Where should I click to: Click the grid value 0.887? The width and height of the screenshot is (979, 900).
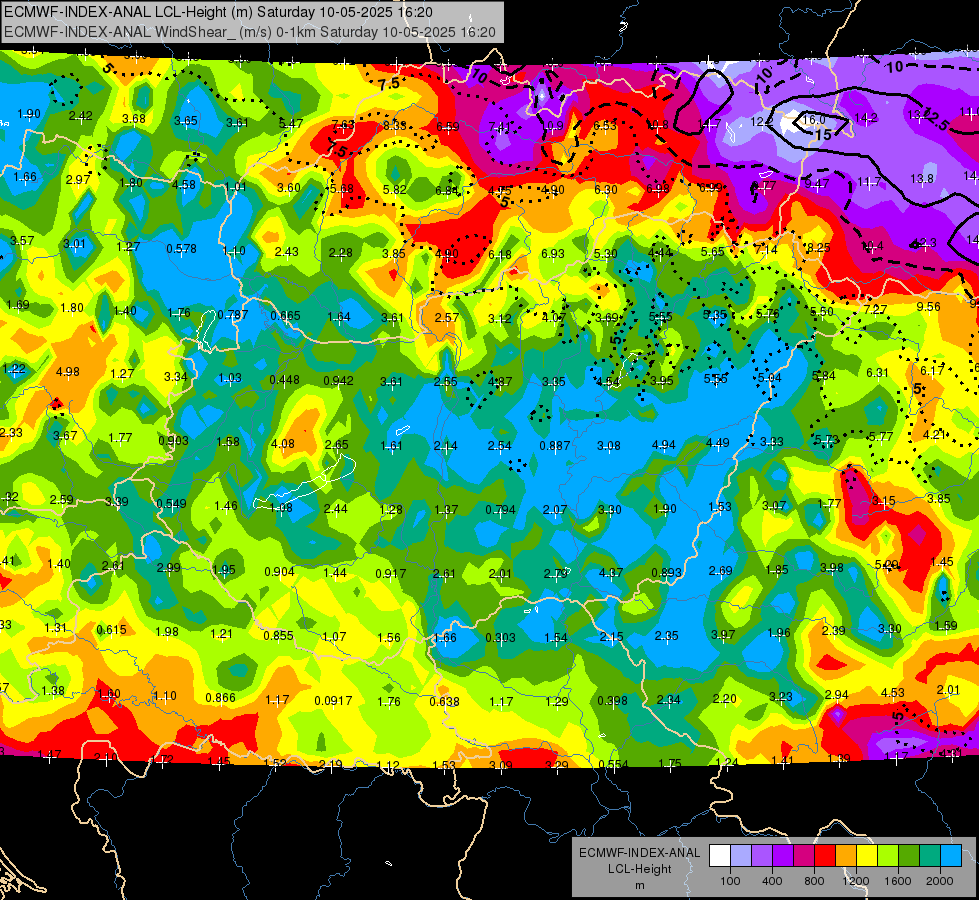[554, 445]
